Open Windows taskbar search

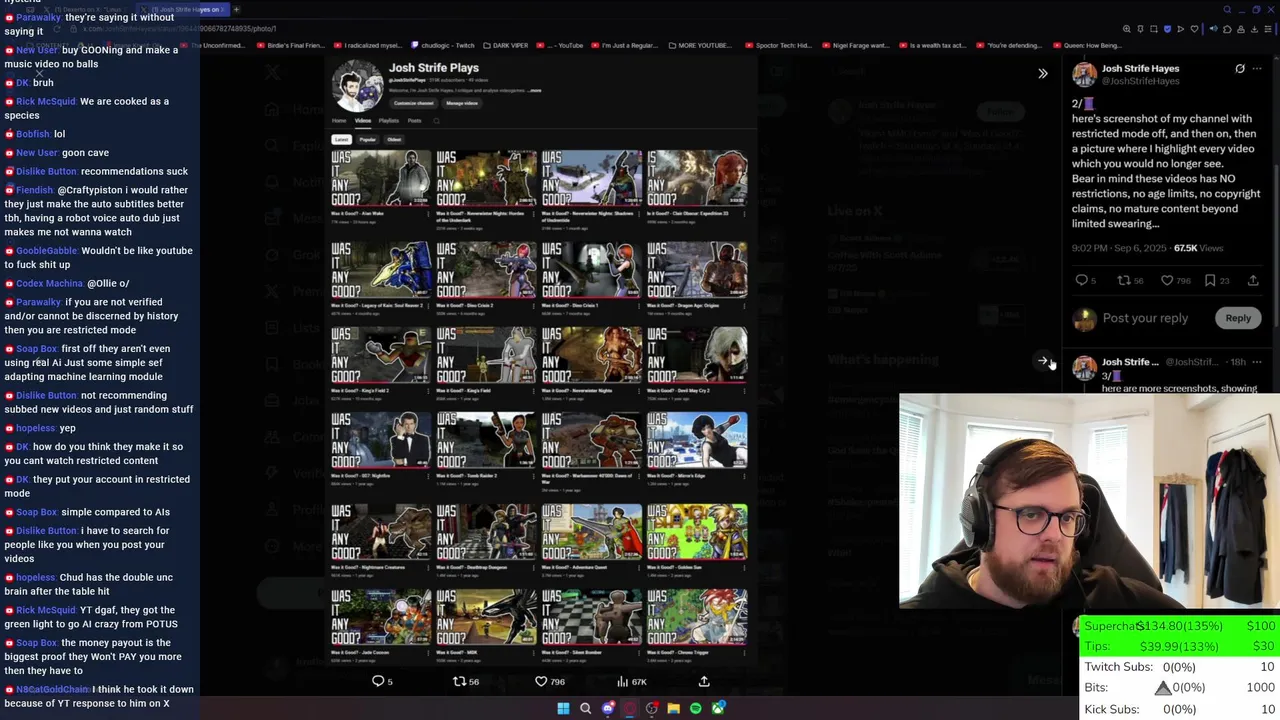pyautogui.click(x=585, y=708)
